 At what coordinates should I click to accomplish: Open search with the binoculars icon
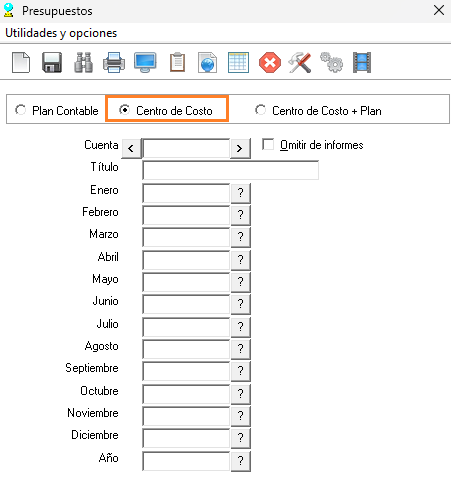[x=83, y=62]
